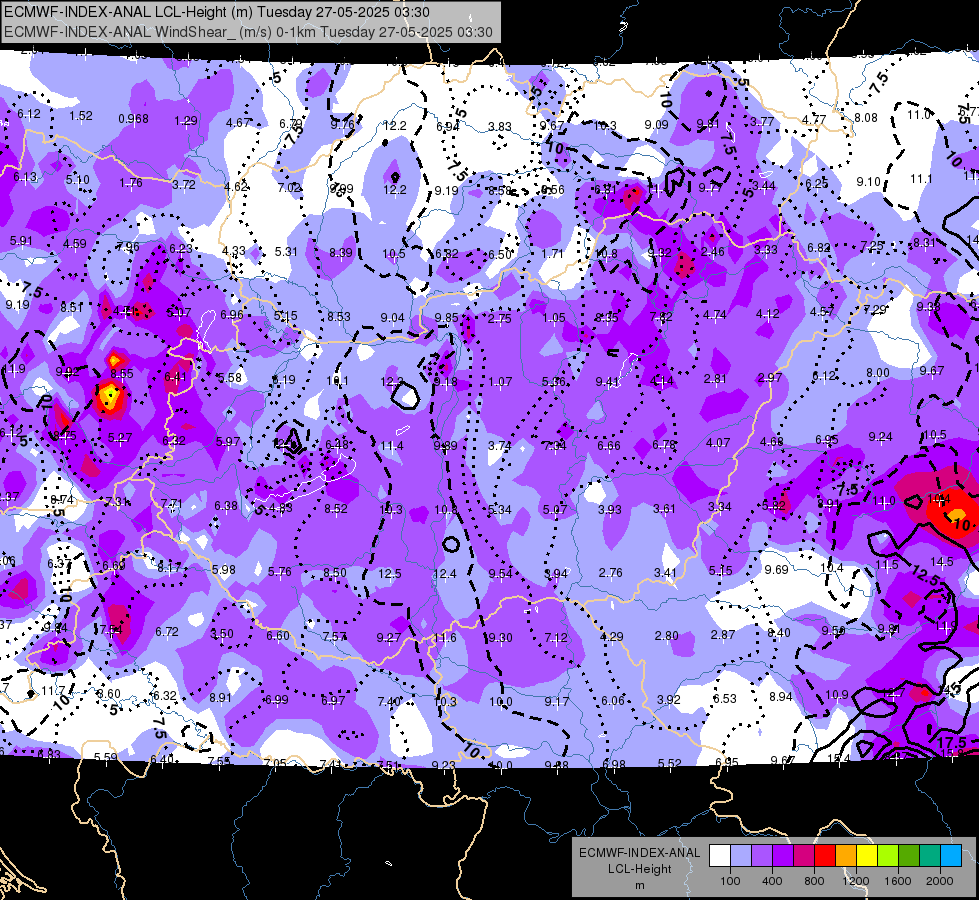The height and width of the screenshot is (900, 979).
Task: Click the LCL-Height title line in header
Action: pyautogui.click(x=217, y=12)
